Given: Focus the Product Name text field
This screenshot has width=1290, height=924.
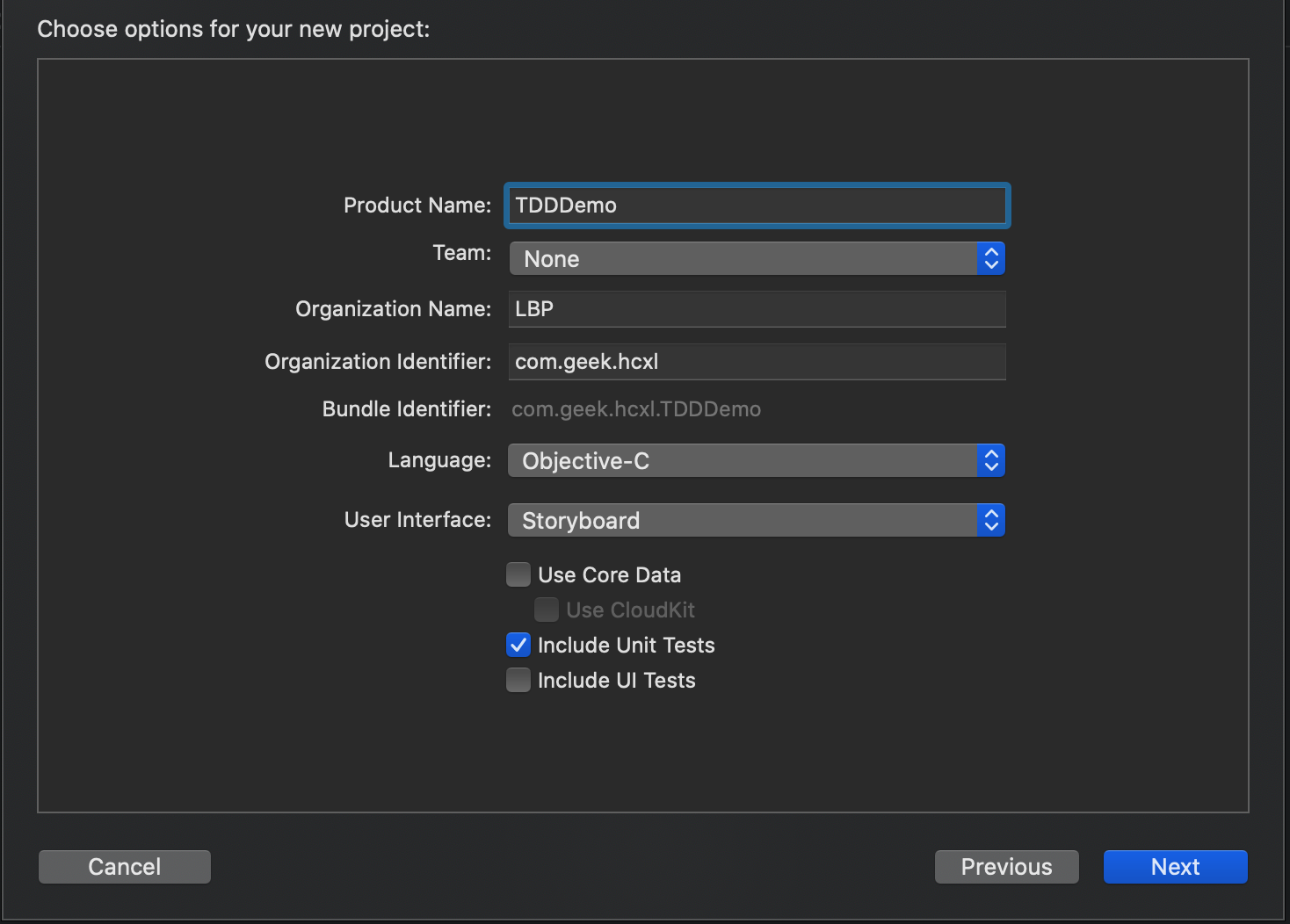Looking at the screenshot, I should (757, 206).
